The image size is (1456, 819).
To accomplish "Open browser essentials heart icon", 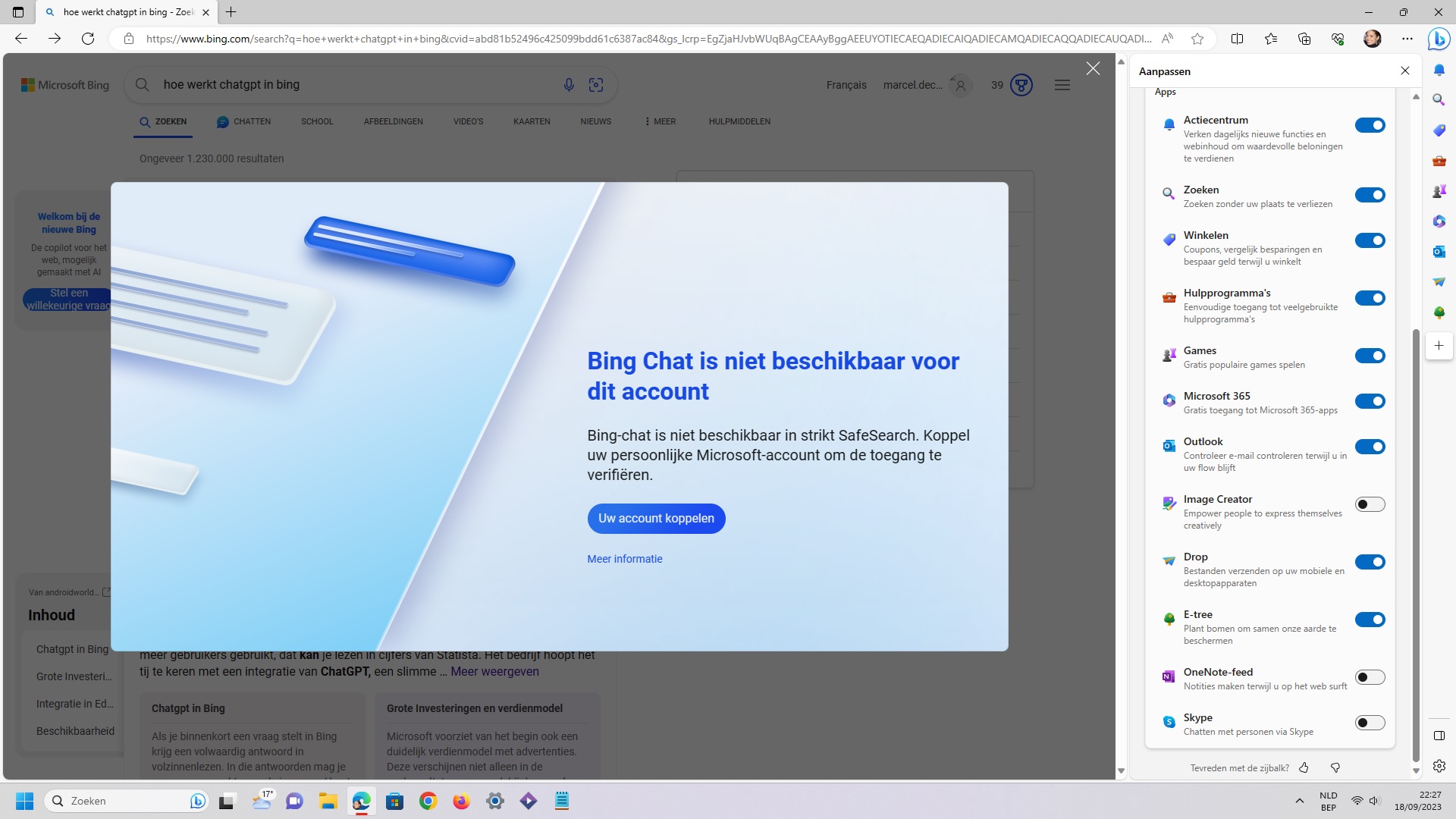I will coord(1338,39).
